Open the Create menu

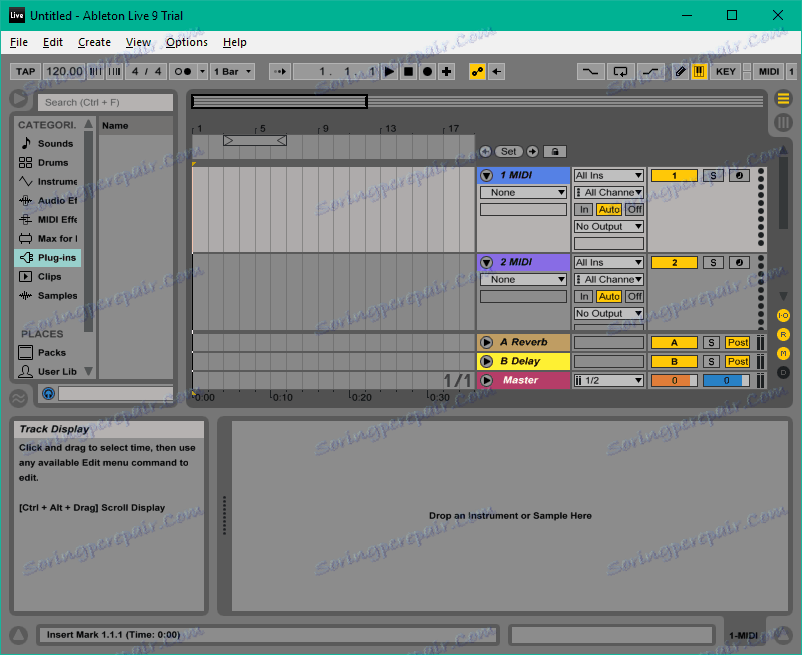(x=94, y=42)
